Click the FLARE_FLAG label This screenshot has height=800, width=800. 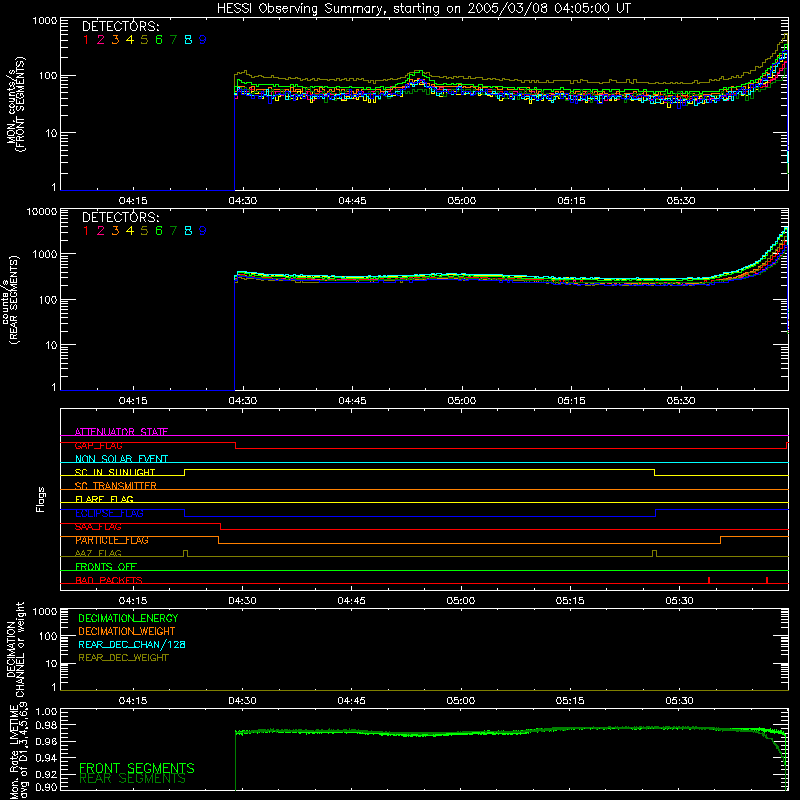coord(104,499)
